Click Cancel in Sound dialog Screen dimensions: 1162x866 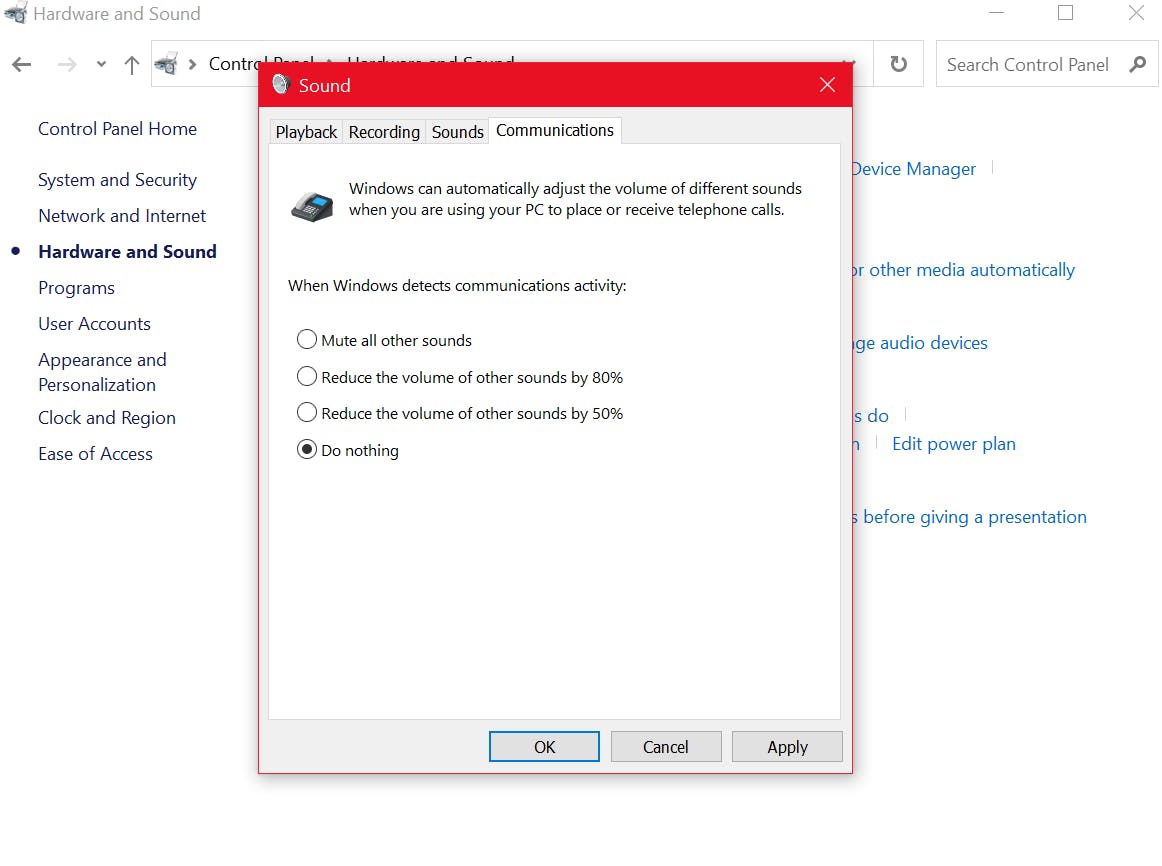pos(665,747)
